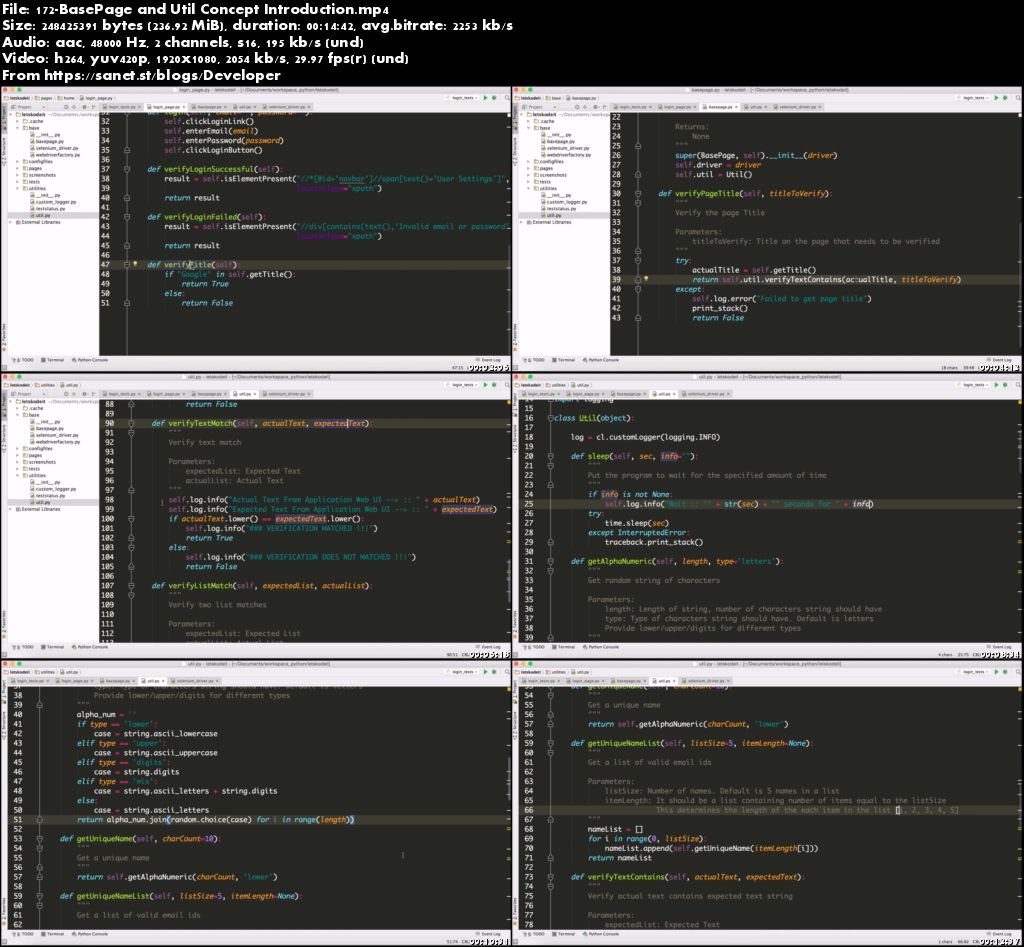Screen dimensions: 1024x947
Task: Click Run icon in login_page.py frame
Action: 485,97
